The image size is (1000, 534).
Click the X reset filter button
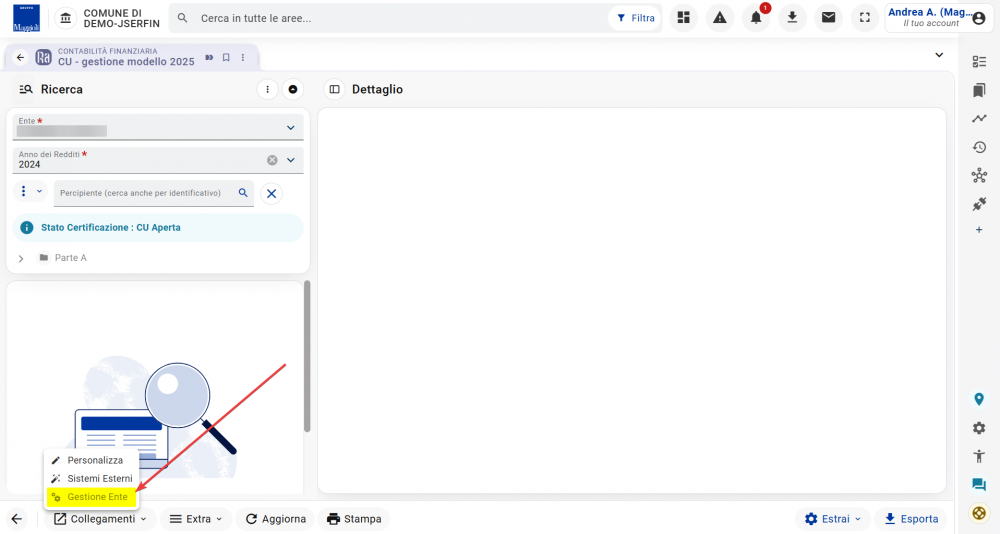pyautogui.click(x=272, y=193)
